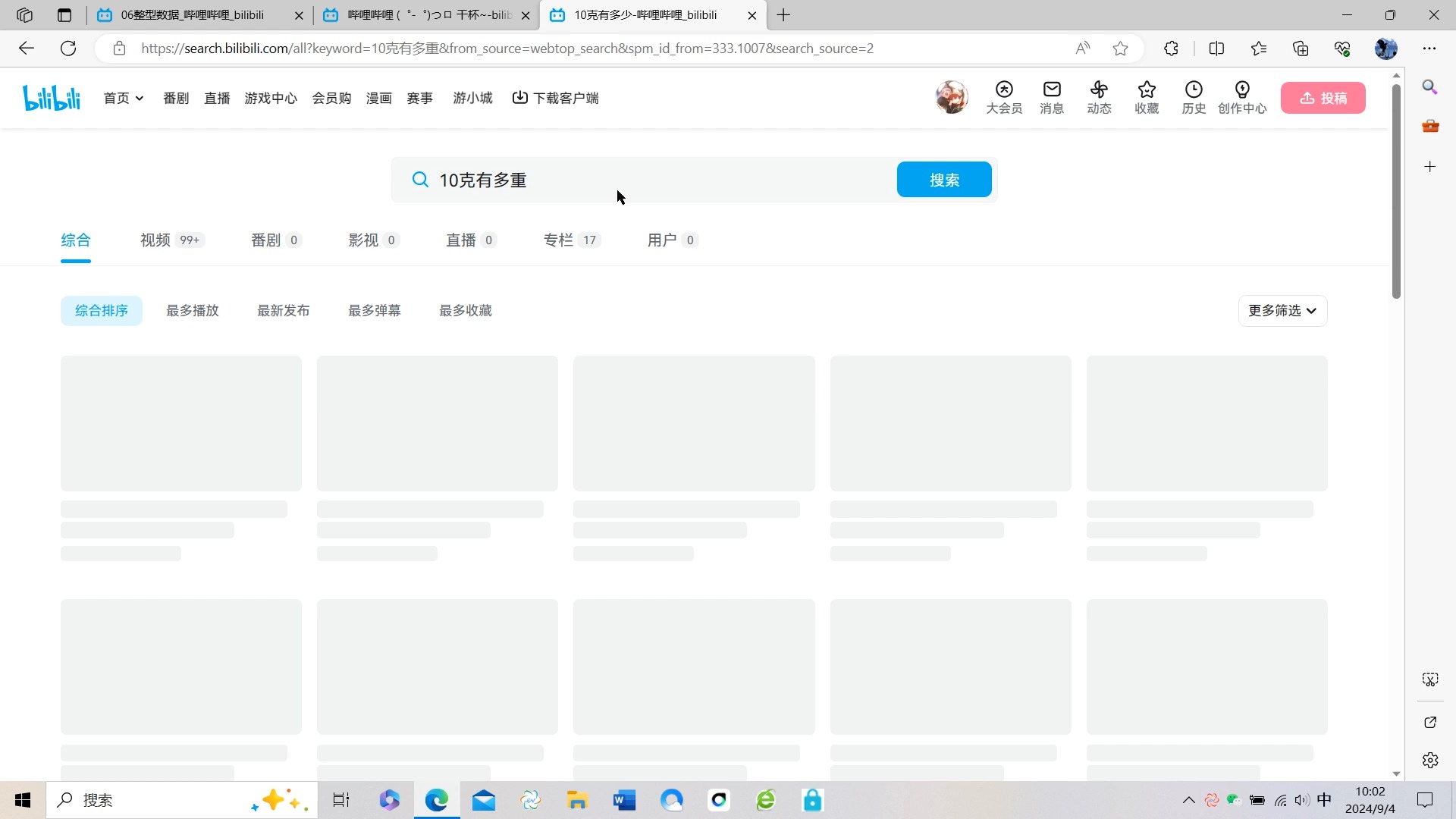Screen dimensions: 1456x819
Task: Open the 番剧 navigation menu
Action: 176,98
